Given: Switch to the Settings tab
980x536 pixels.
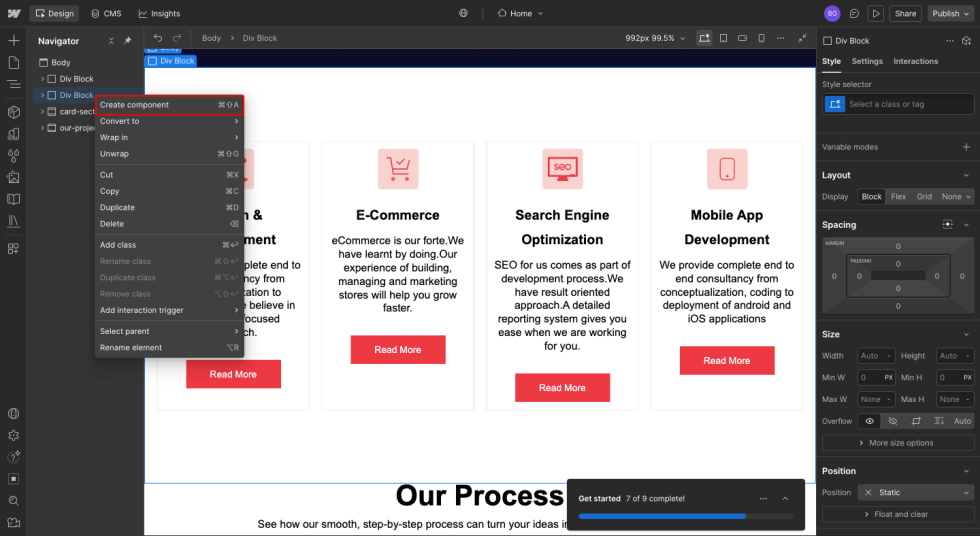Looking at the screenshot, I should coord(867,61).
